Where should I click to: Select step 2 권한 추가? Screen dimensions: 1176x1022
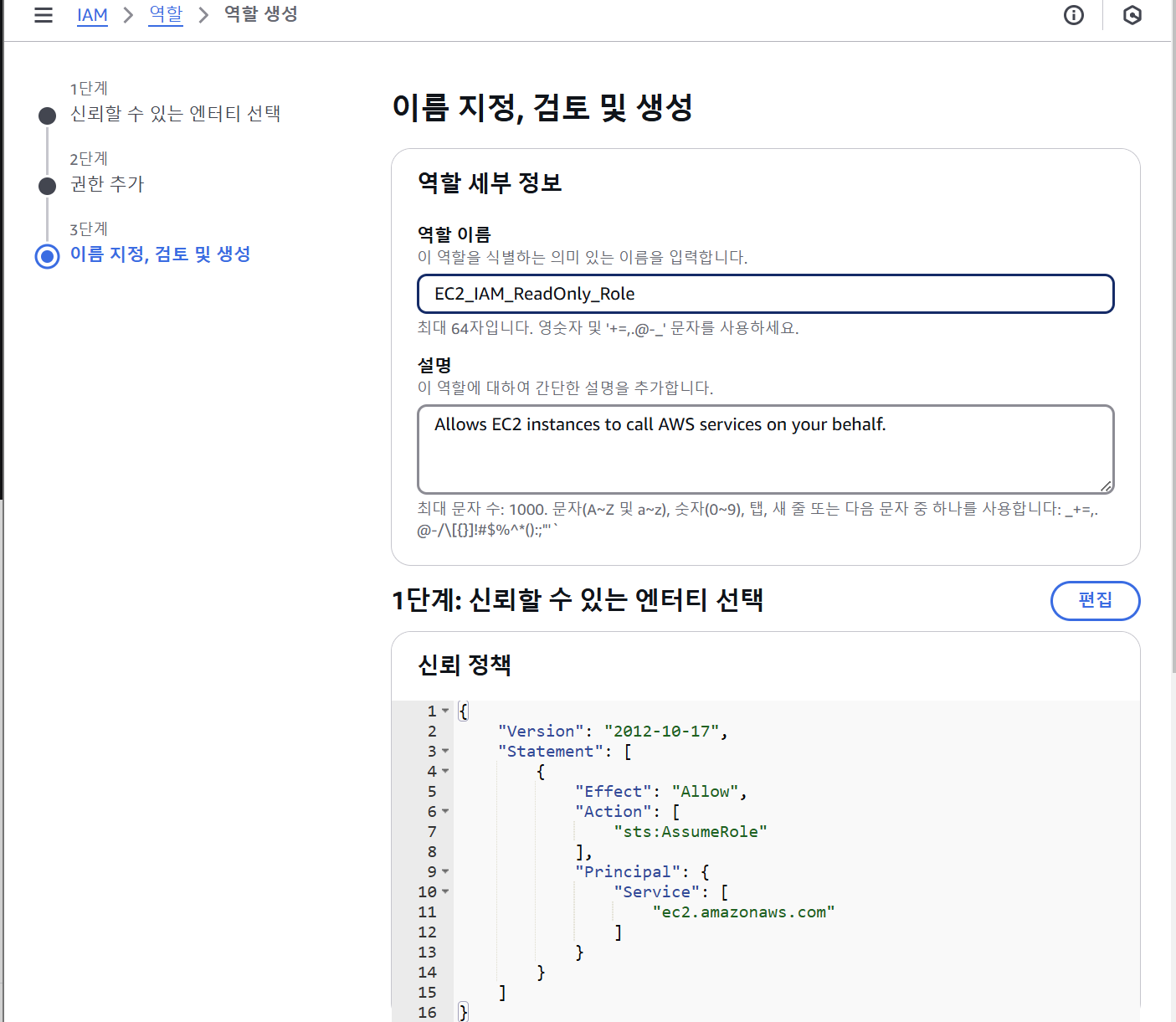[x=107, y=183]
